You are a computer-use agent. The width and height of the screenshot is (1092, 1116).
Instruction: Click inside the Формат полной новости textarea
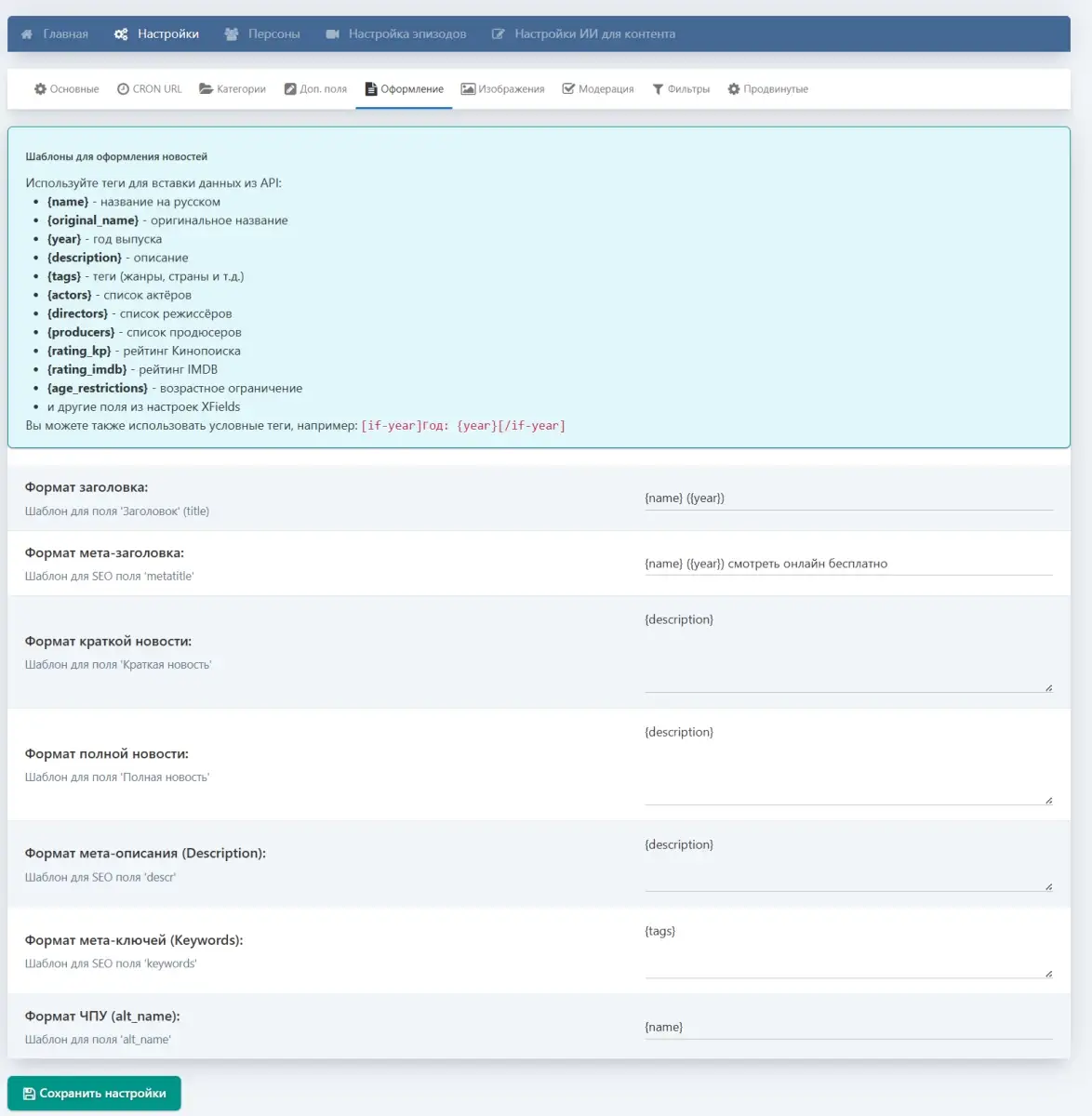[847, 763]
